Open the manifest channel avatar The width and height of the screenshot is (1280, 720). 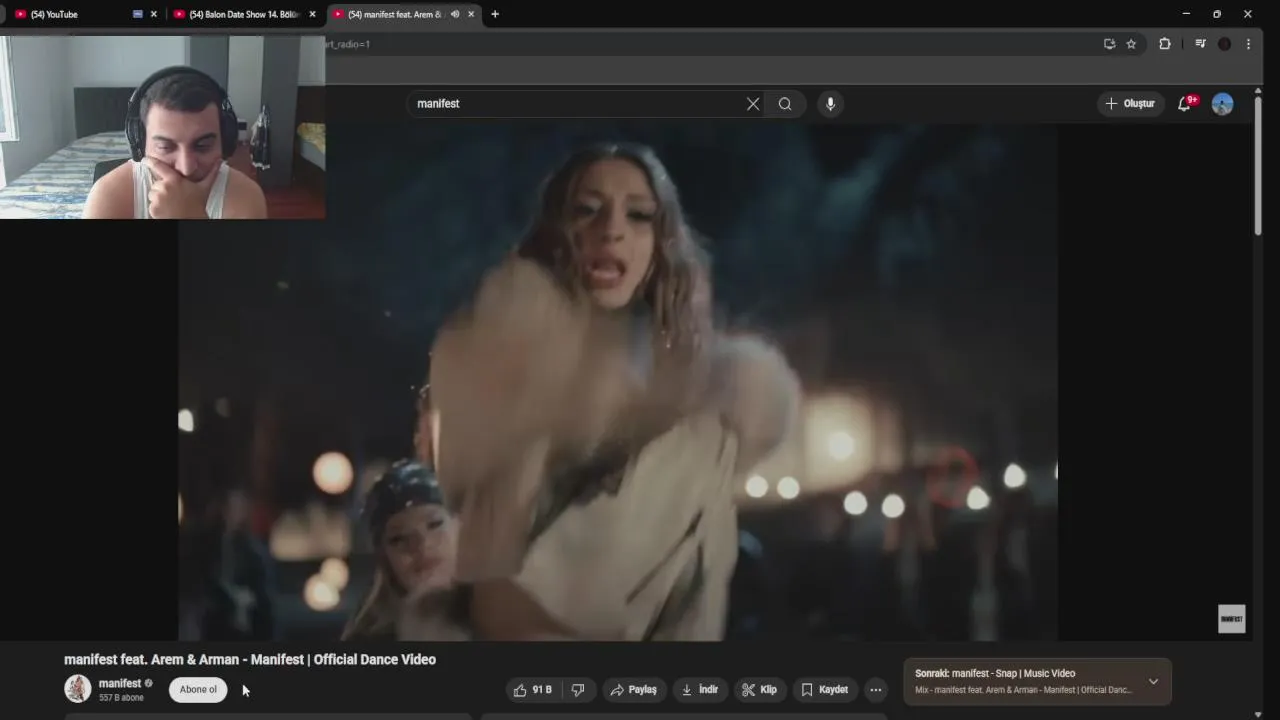click(78, 689)
